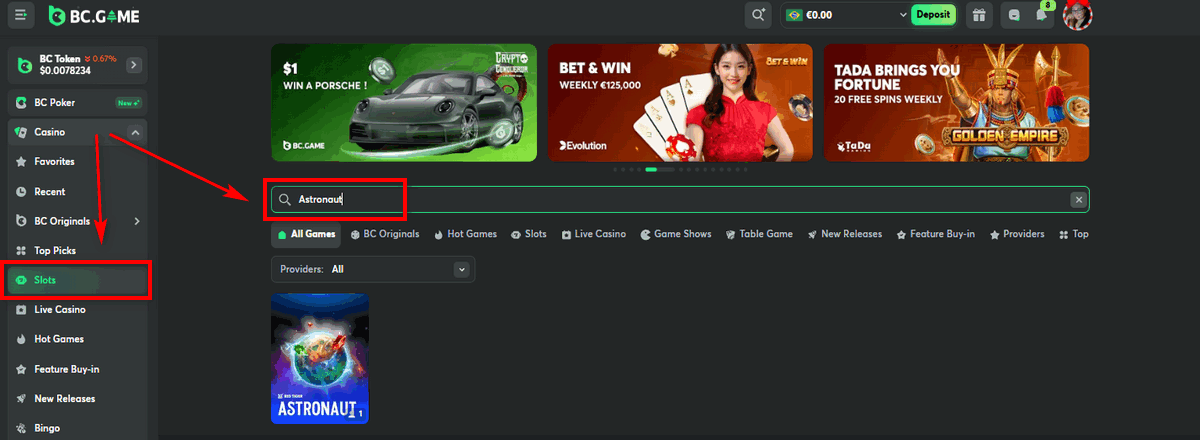
Task: Open the Providers filter dropdown
Action: tap(461, 269)
